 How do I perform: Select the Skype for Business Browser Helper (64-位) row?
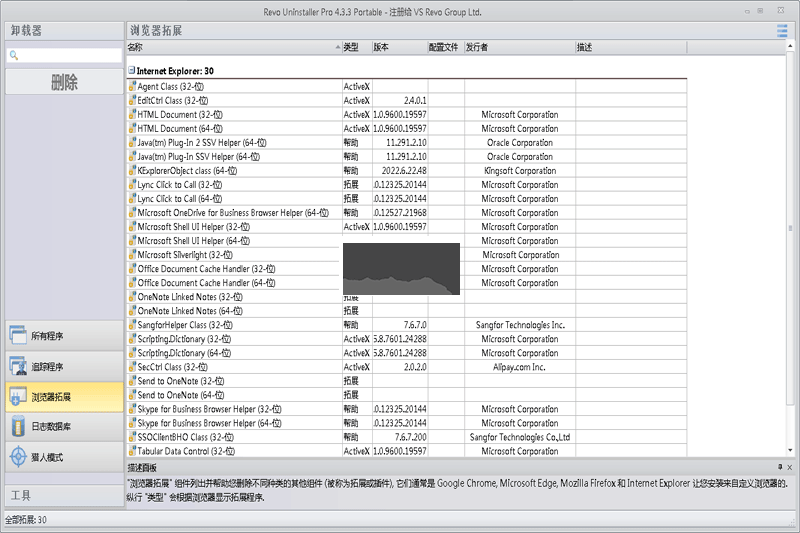pyautogui.click(x=407, y=423)
